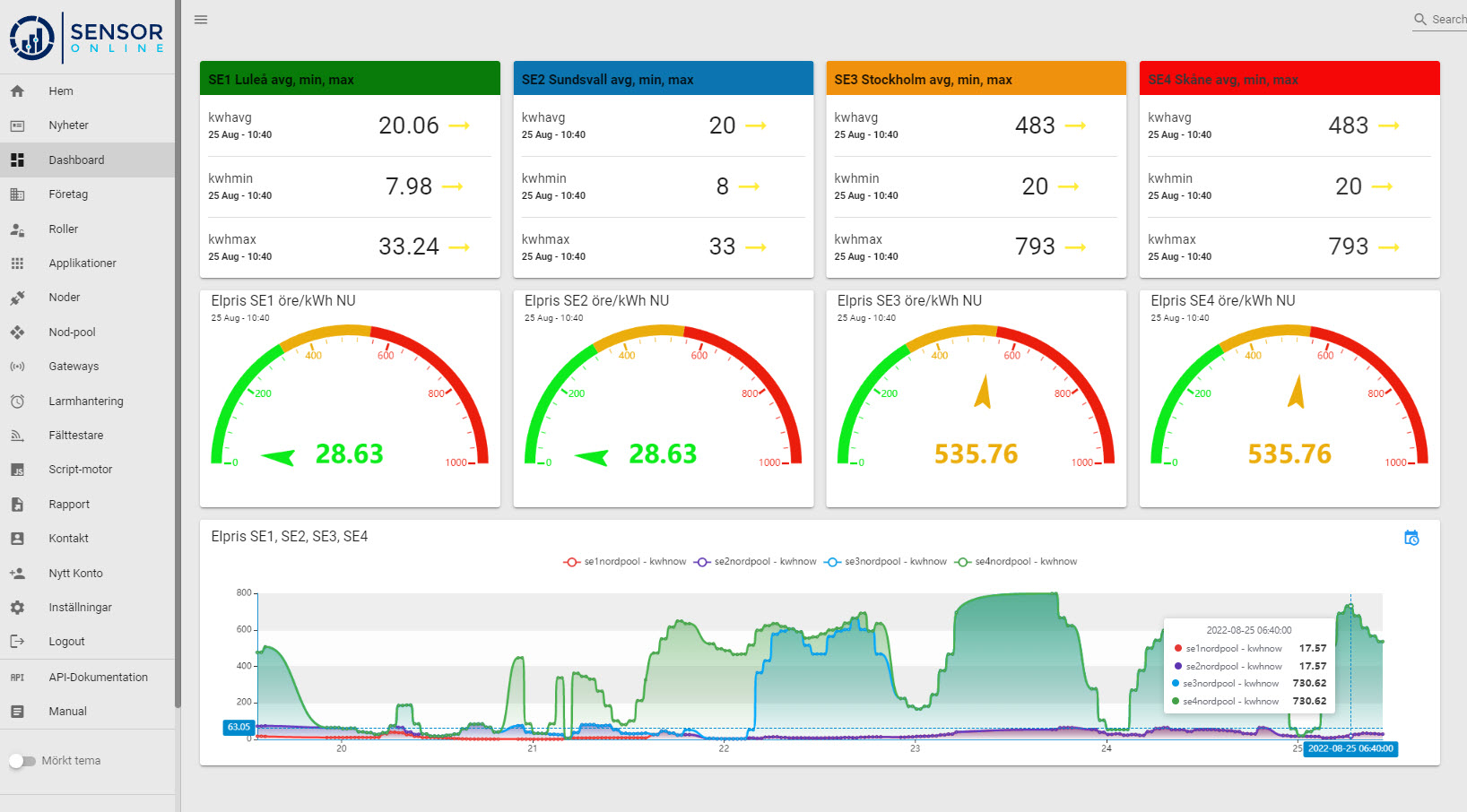This screenshot has width=1467, height=812.
Task: Click the Logout link
Action: 87,642
